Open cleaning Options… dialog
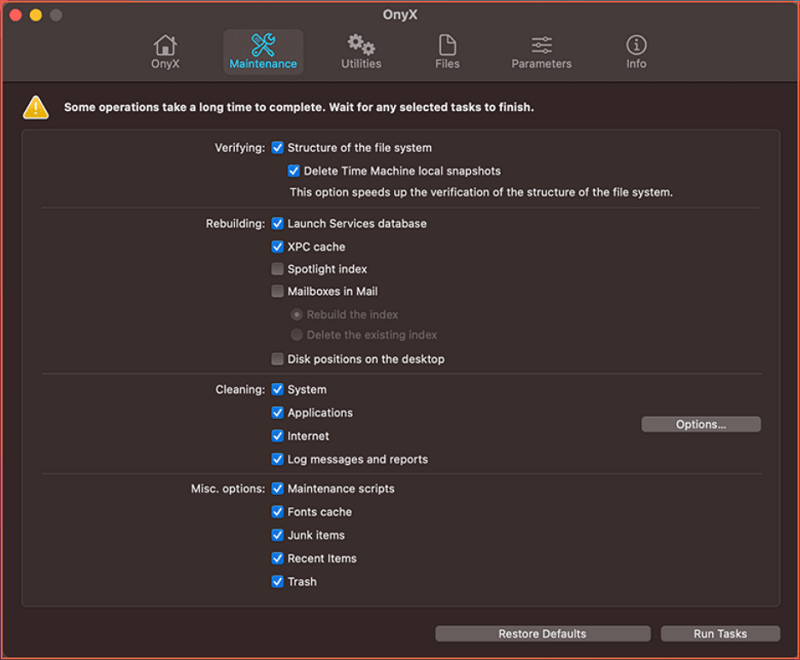800x660 pixels. tap(701, 424)
